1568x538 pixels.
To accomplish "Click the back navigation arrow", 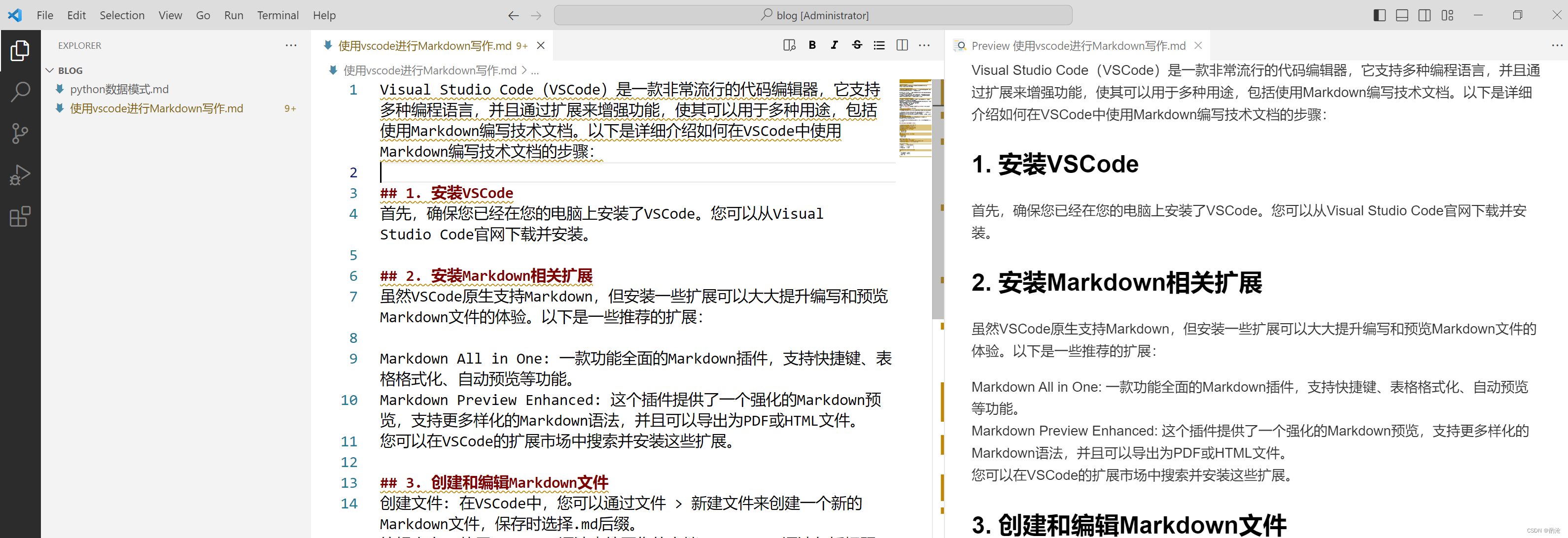I will [x=513, y=15].
